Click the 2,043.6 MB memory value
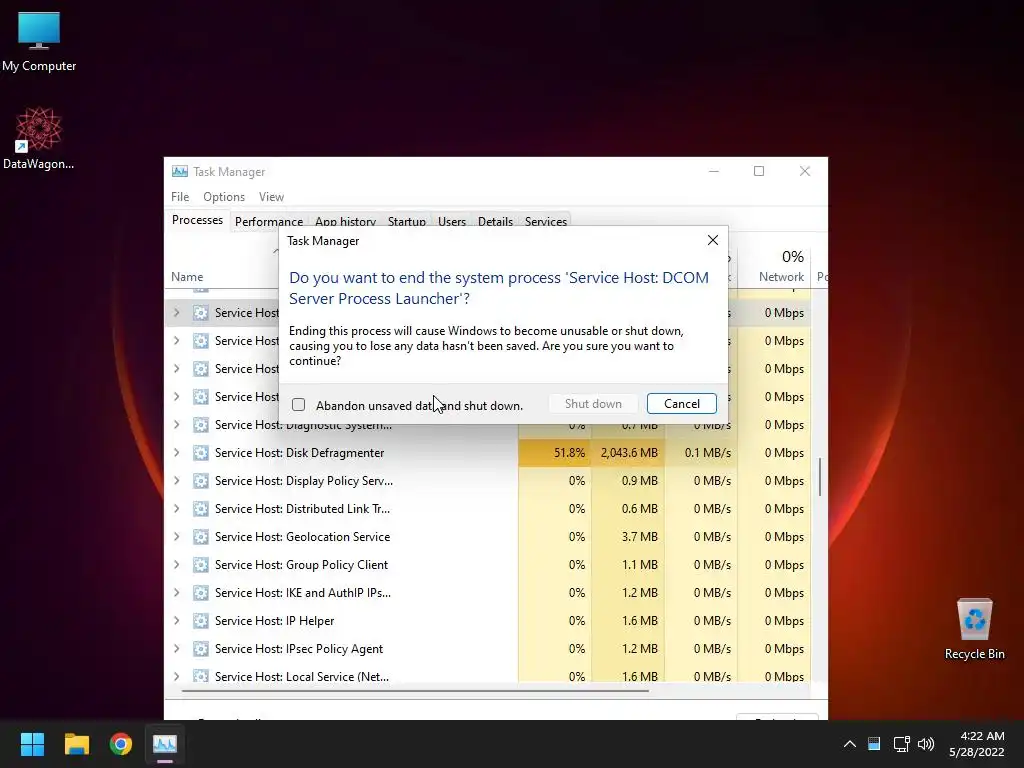The width and height of the screenshot is (1024, 768). tap(629, 453)
